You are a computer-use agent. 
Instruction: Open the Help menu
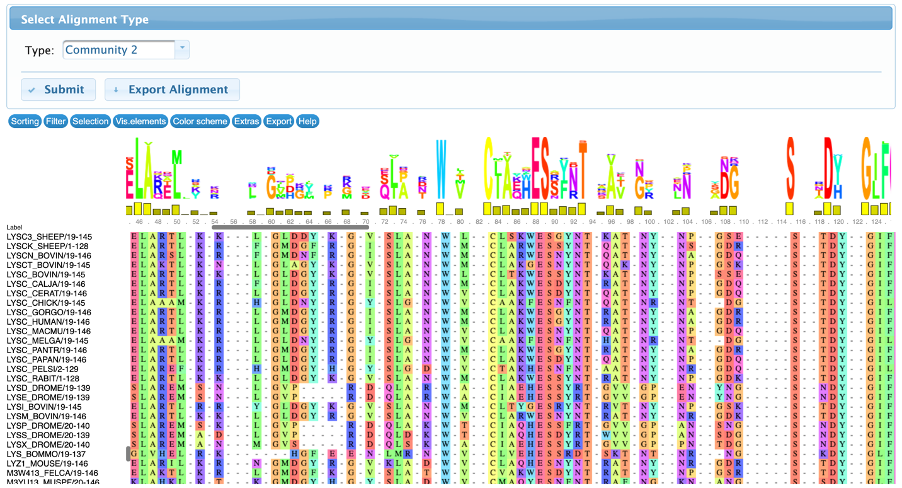308,121
